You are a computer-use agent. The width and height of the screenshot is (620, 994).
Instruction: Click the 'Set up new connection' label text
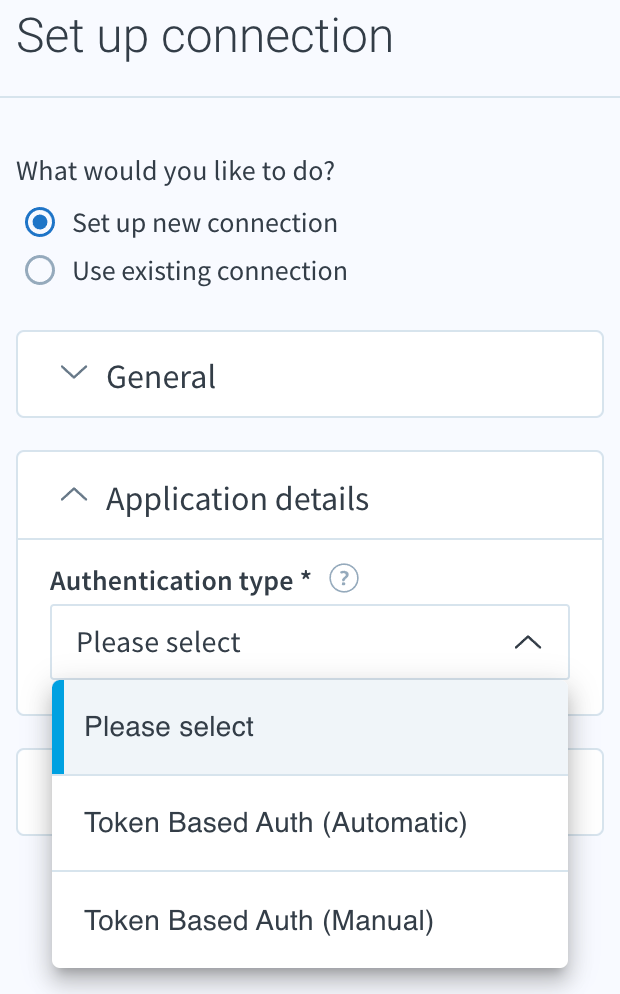point(205,224)
